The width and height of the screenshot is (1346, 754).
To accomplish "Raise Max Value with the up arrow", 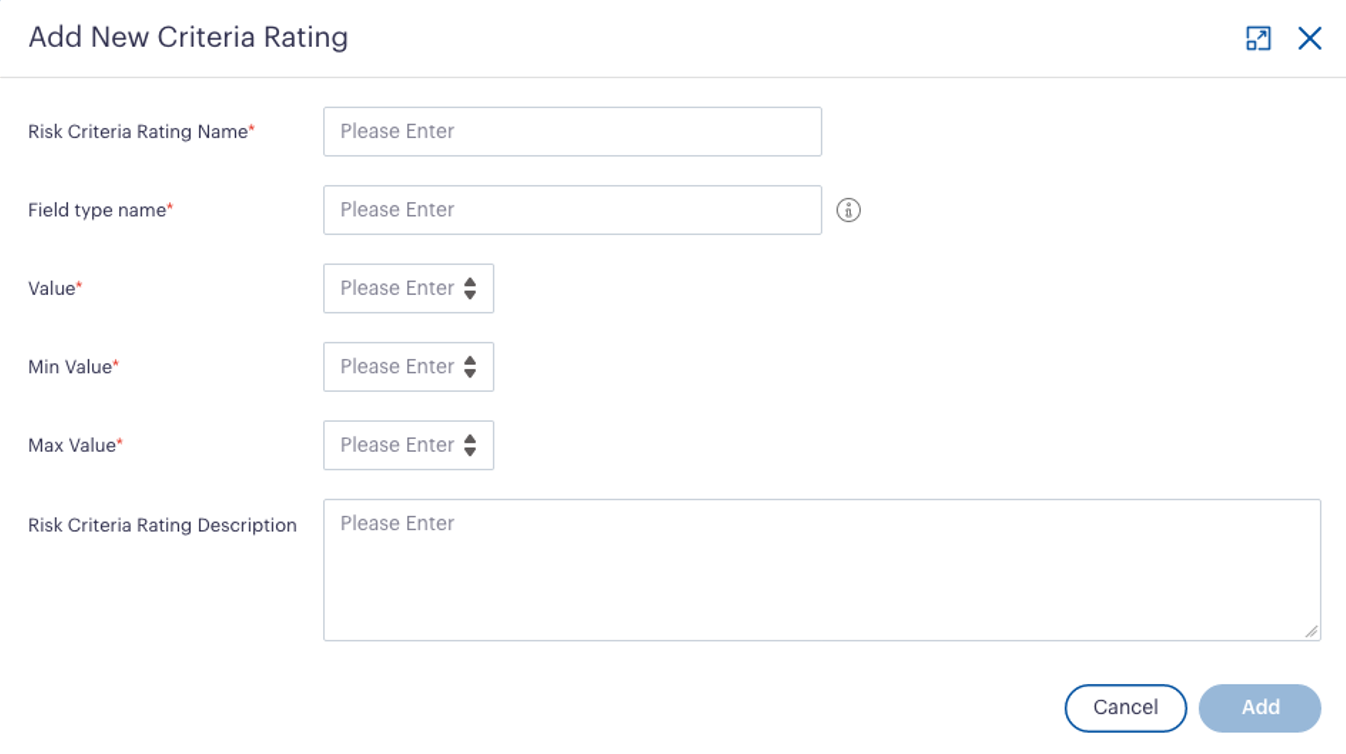I will point(470,439).
